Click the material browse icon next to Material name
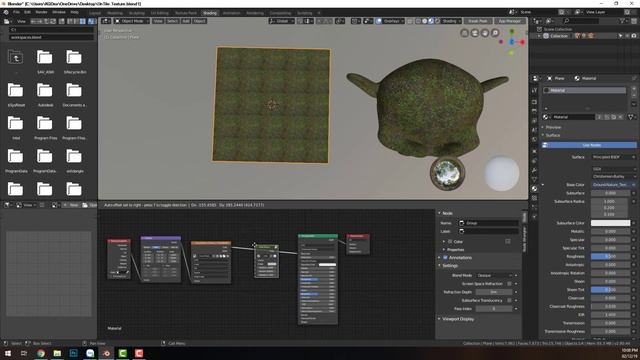 click(x=546, y=117)
